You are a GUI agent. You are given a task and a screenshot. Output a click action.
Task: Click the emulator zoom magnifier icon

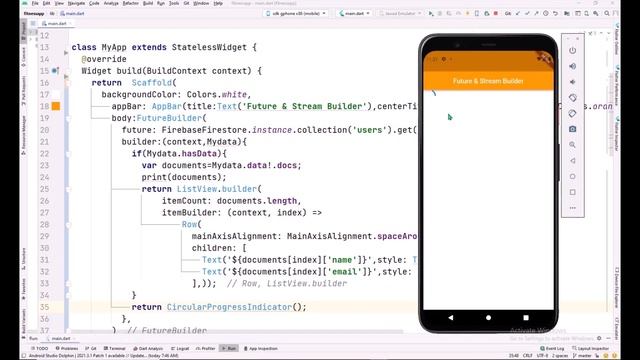click(573, 145)
